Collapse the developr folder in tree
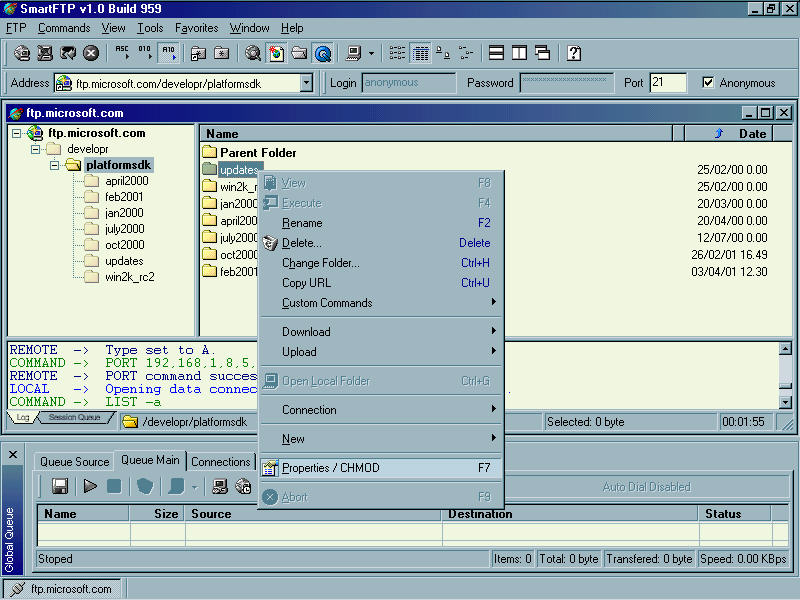This screenshot has height=600, width=800. point(36,149)
